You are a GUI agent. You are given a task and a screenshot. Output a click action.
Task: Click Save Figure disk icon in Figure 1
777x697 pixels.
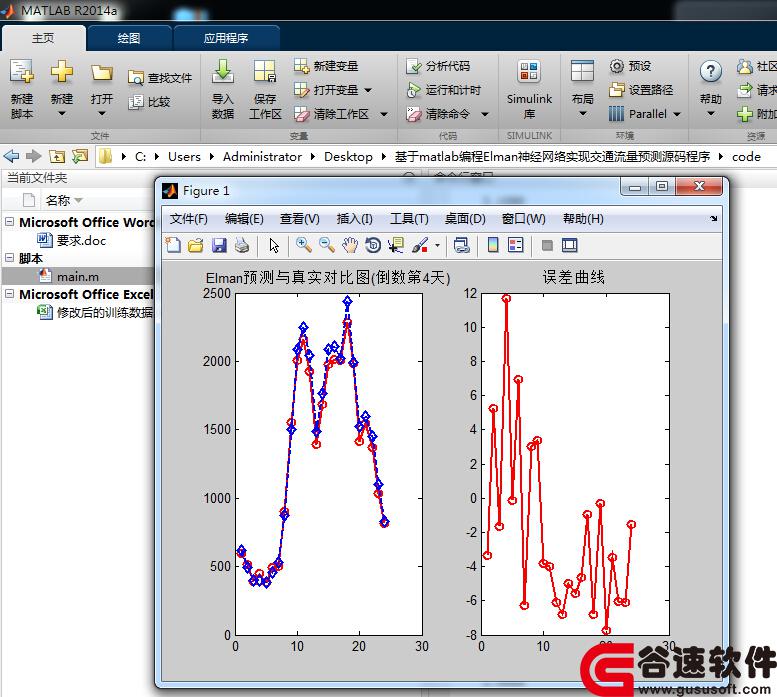(x=219, y=245)
